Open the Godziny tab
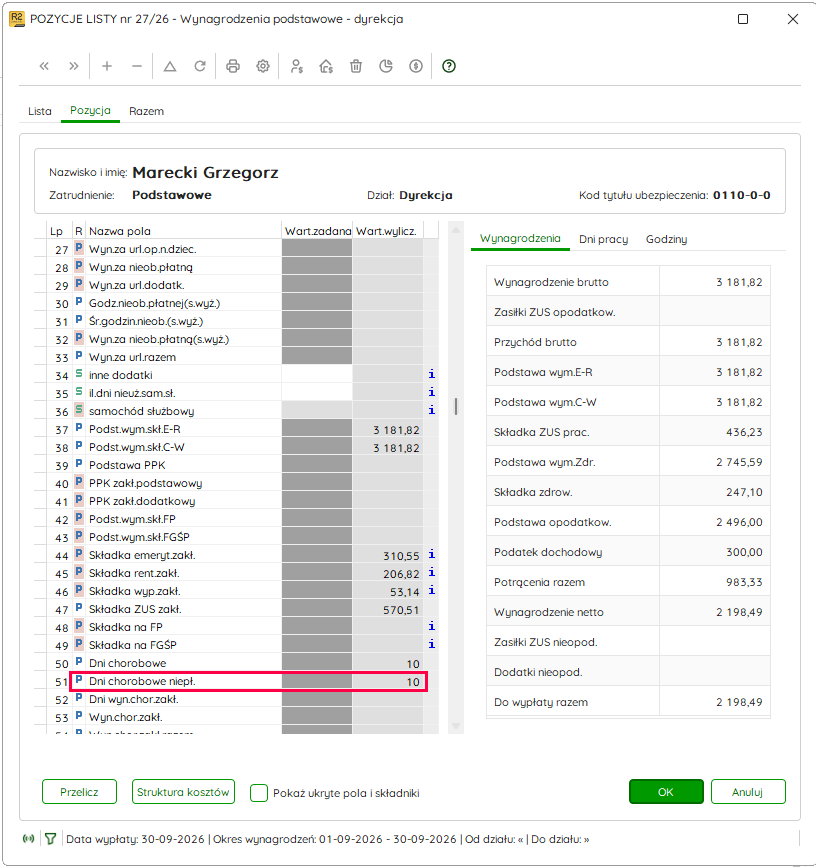The width and height of the screenshot is (816, 867). tap(667, 239)
